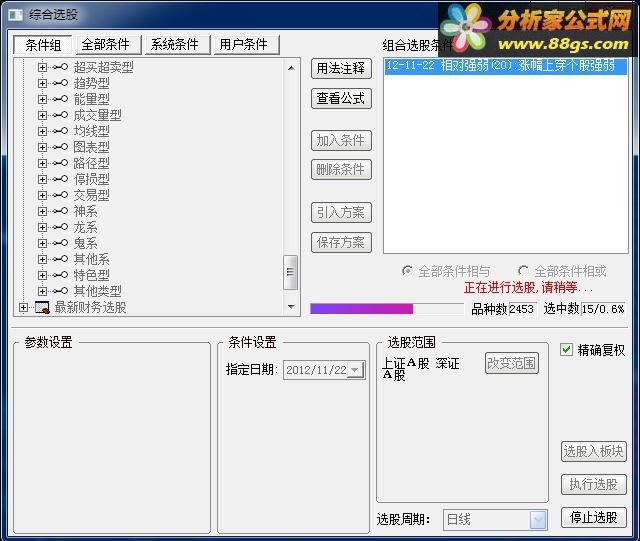Click the 保存方案 button
This screenshot has height=541, width=640.
341,243
